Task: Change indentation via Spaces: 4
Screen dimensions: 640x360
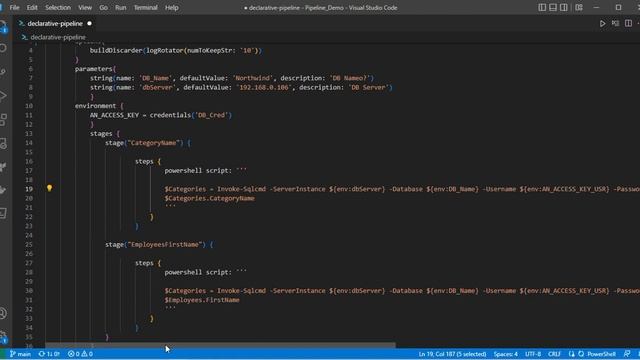Action: (x=505, y=354)
